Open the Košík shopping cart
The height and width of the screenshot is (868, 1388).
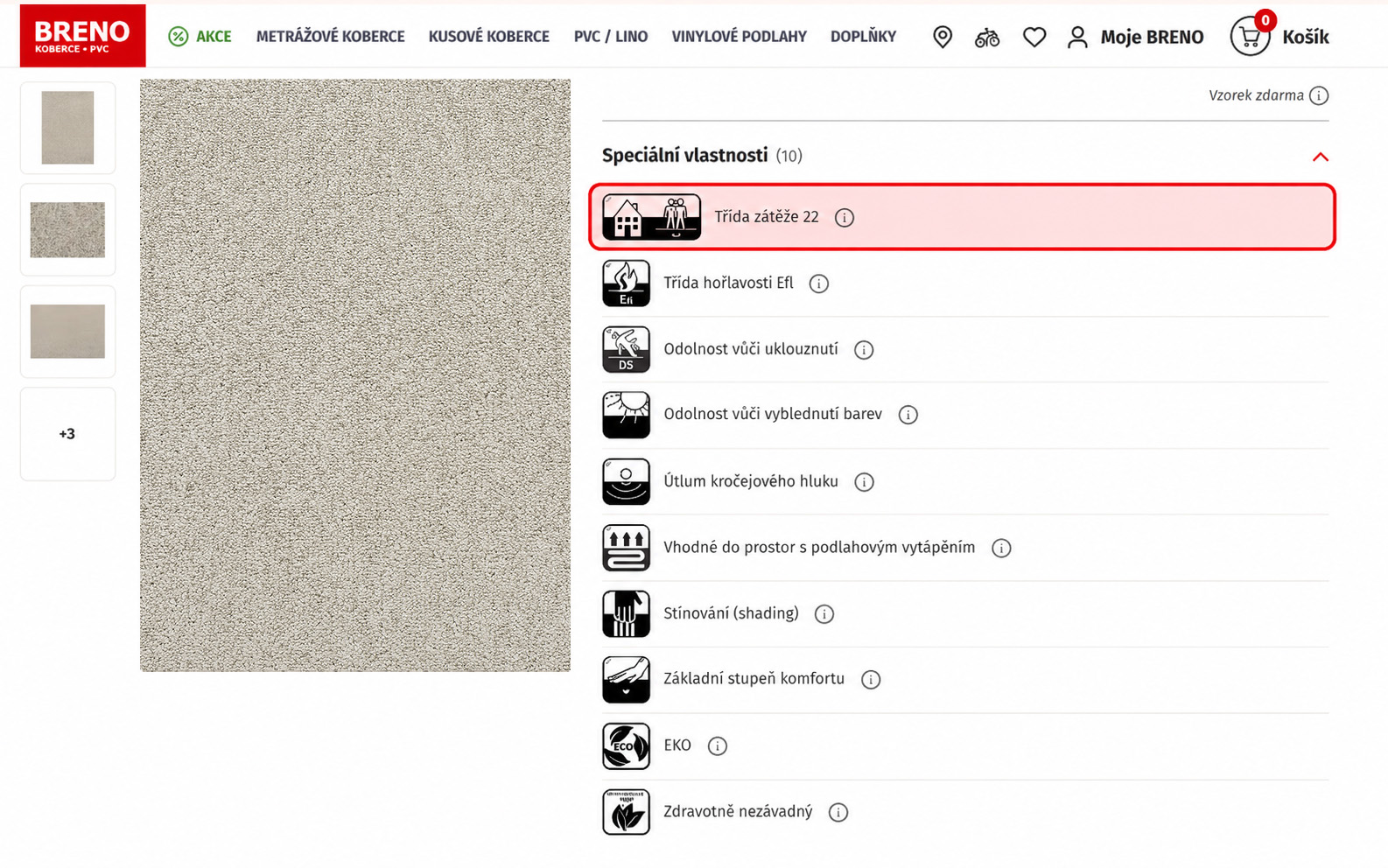[x=1279, y=37]
